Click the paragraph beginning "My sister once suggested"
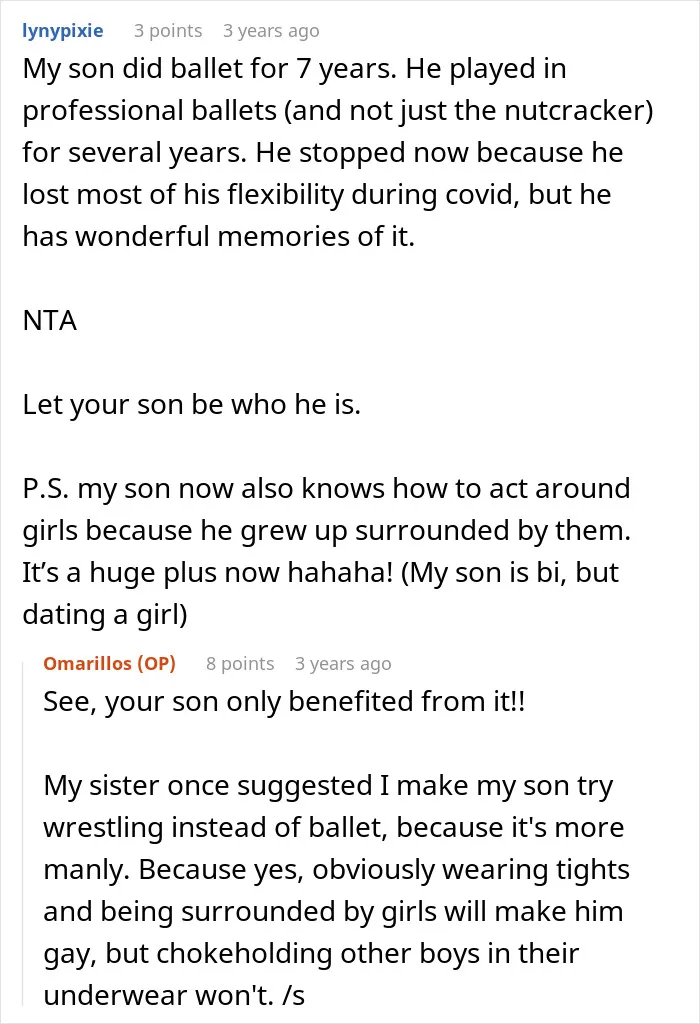 336,890
